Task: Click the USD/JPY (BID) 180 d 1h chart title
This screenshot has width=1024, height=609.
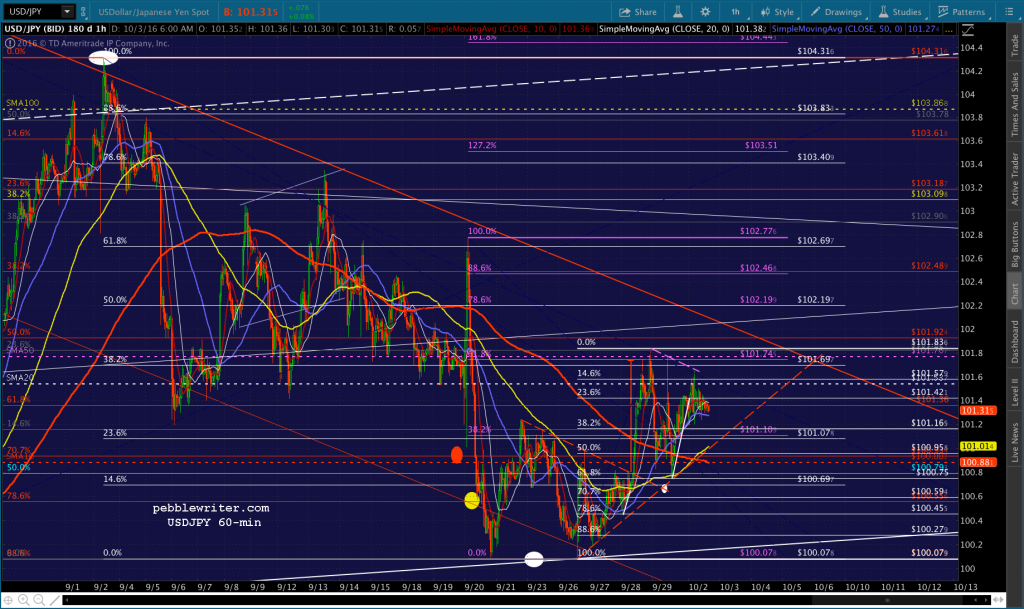Action: coord(55,29)
